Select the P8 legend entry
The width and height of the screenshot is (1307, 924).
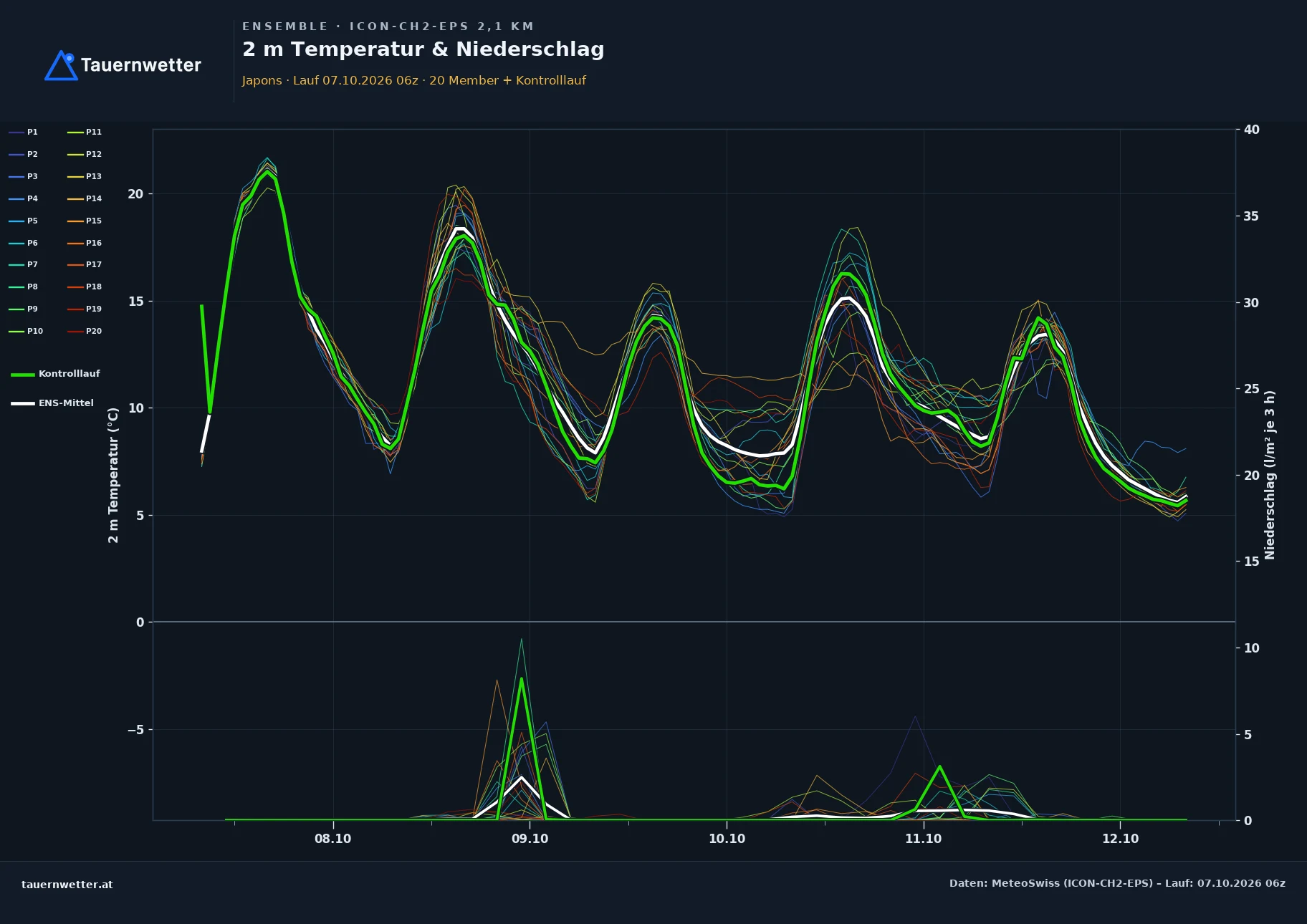24,287
